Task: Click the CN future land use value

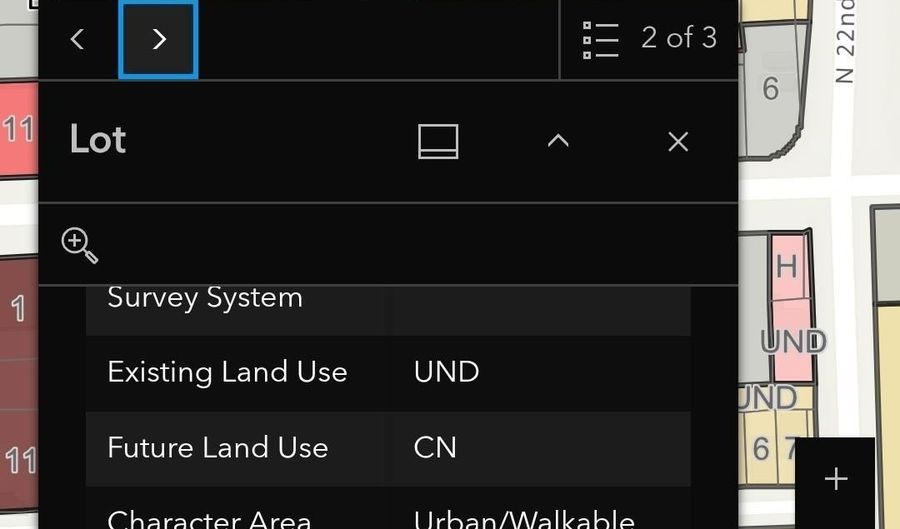Action: pyautogui.click(x=435, y=448)
